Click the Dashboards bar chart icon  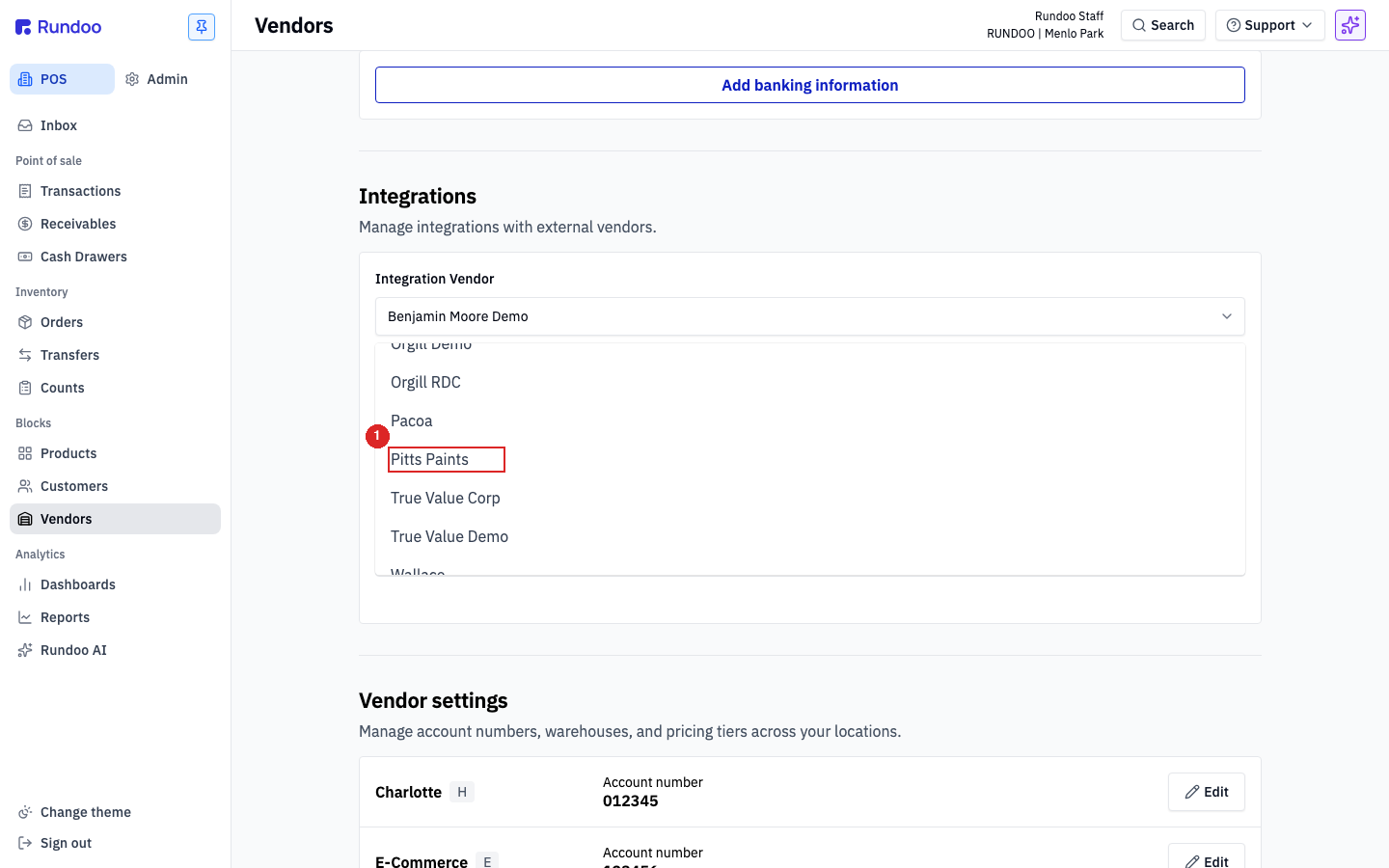coord(25,584)
